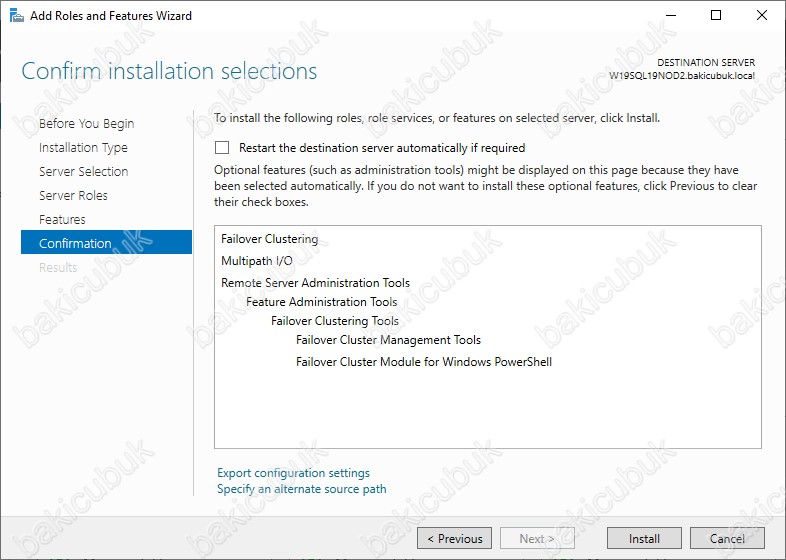The height and width of the screenshot is (560, 786).
Task: Select Failover Cluster Module for Windows PowerShell
Action: click(x=423, y=362)
